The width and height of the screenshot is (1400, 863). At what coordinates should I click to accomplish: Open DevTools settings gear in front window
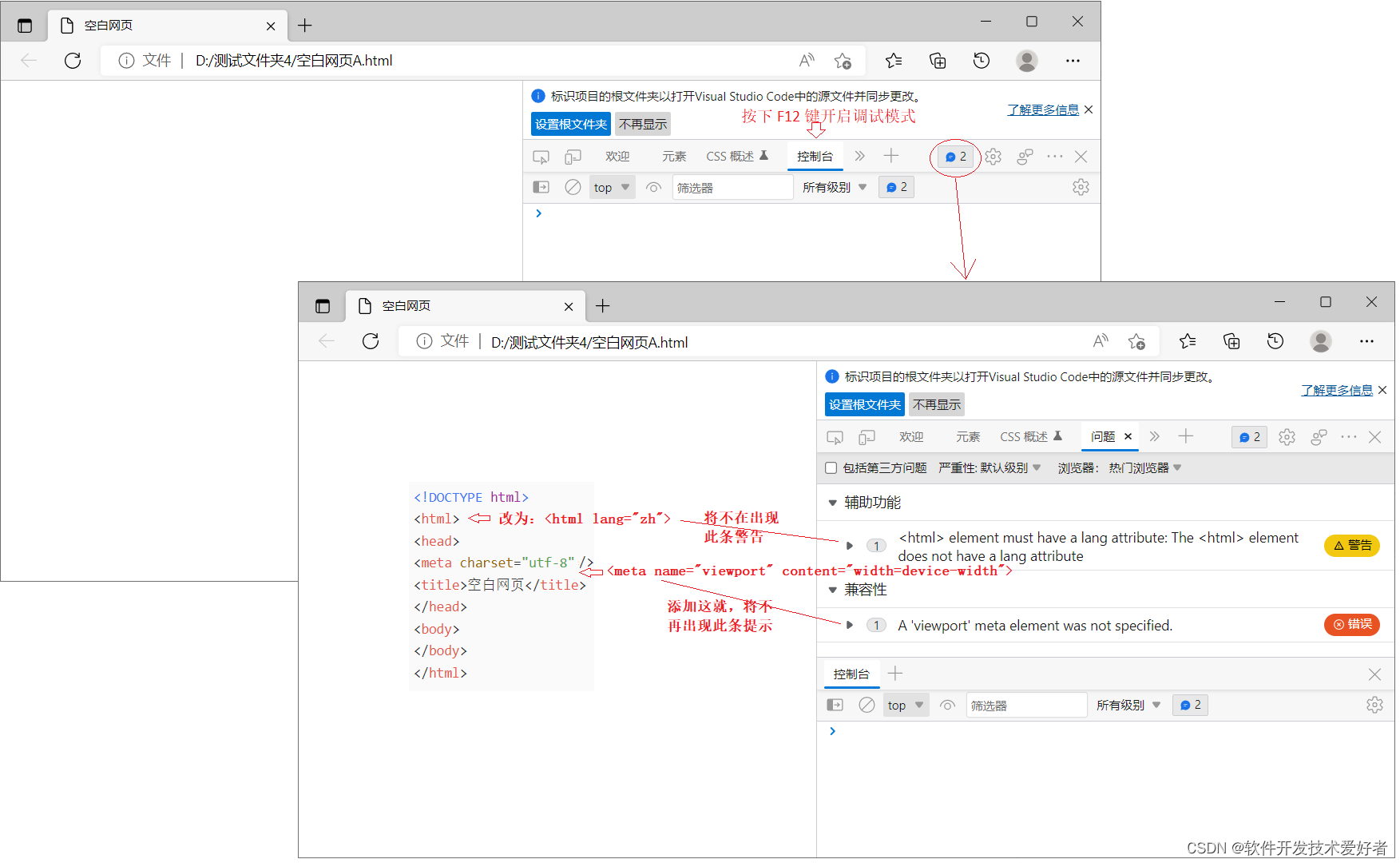pos(1287,437)
